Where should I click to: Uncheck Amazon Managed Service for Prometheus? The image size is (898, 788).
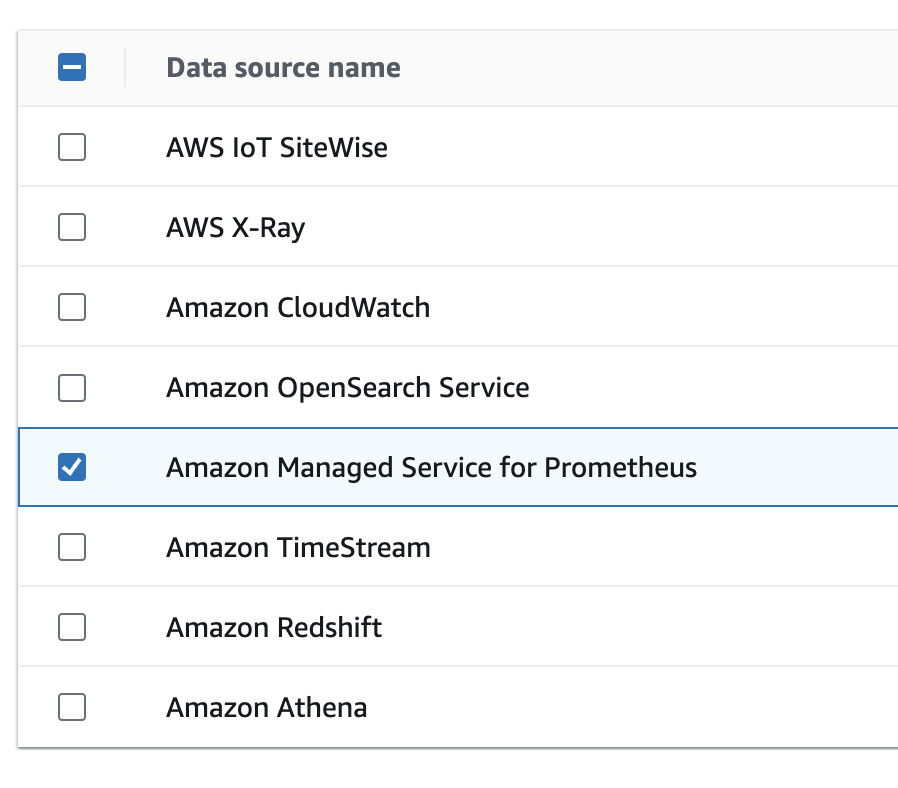click(x=72, y=467)
